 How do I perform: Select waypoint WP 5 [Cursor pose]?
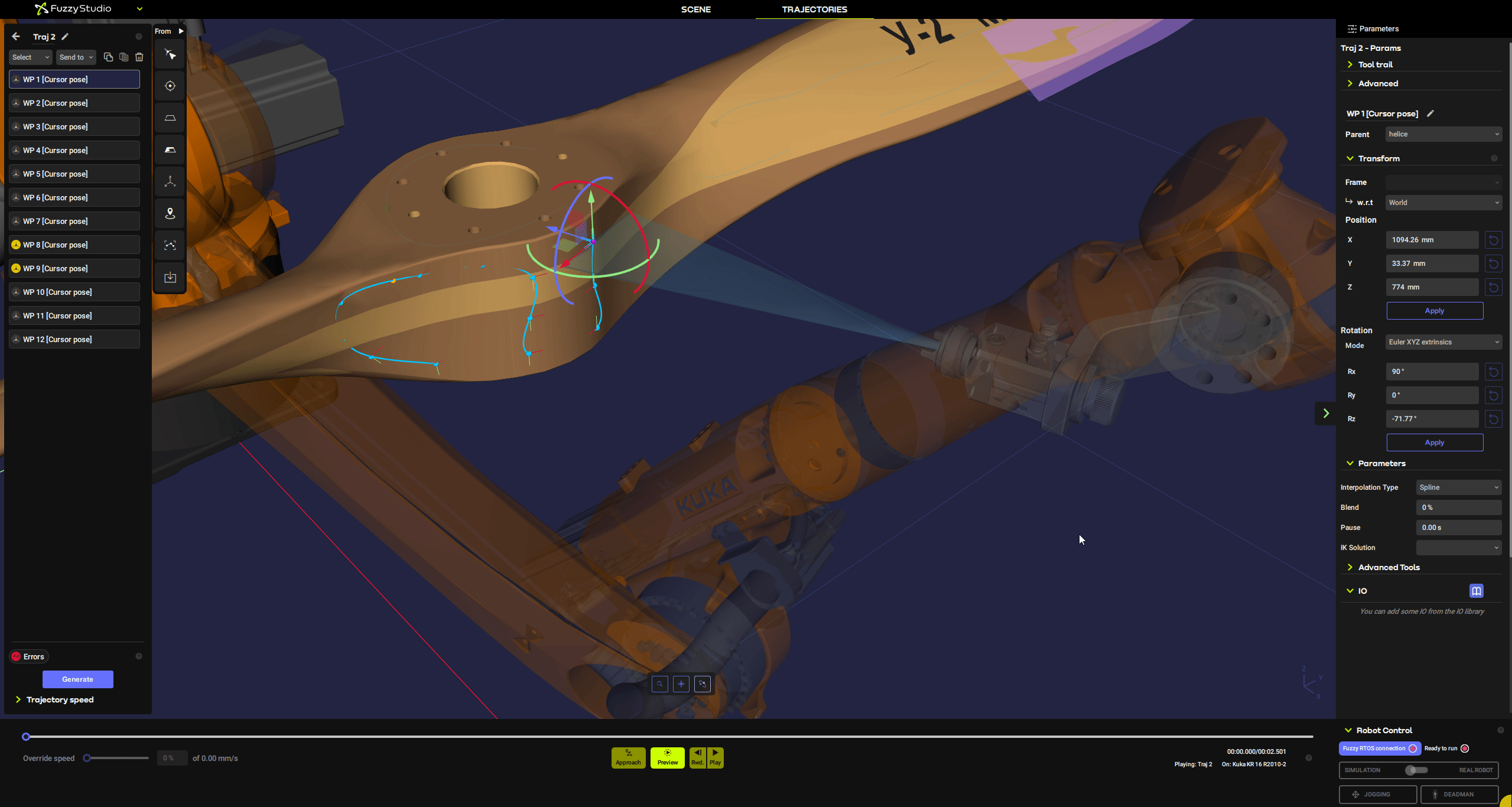[x=74, y=174]
